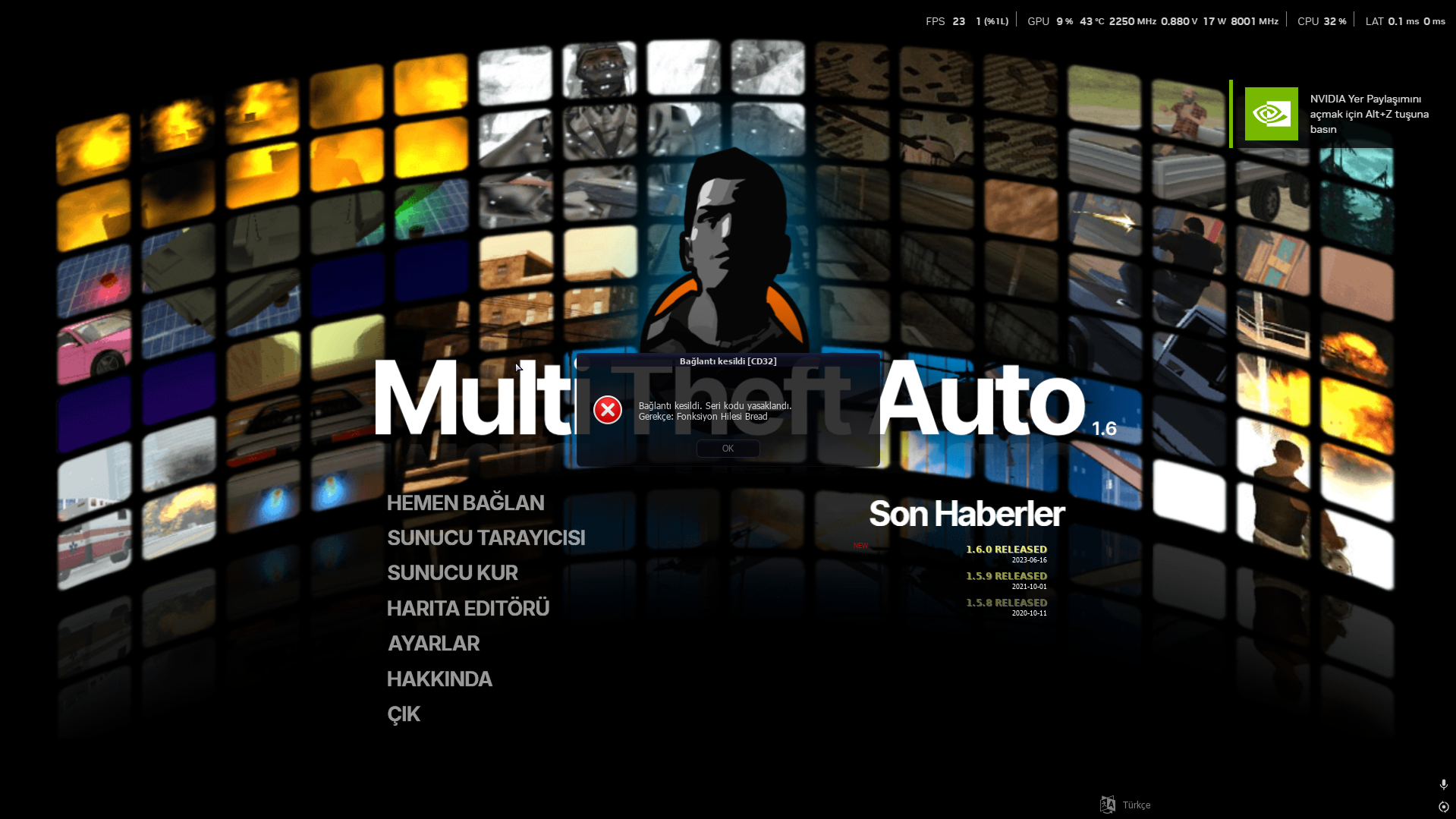Select HEMEN BAĞLAN from the main menu

pyautogui.click(x=465, y=502)
